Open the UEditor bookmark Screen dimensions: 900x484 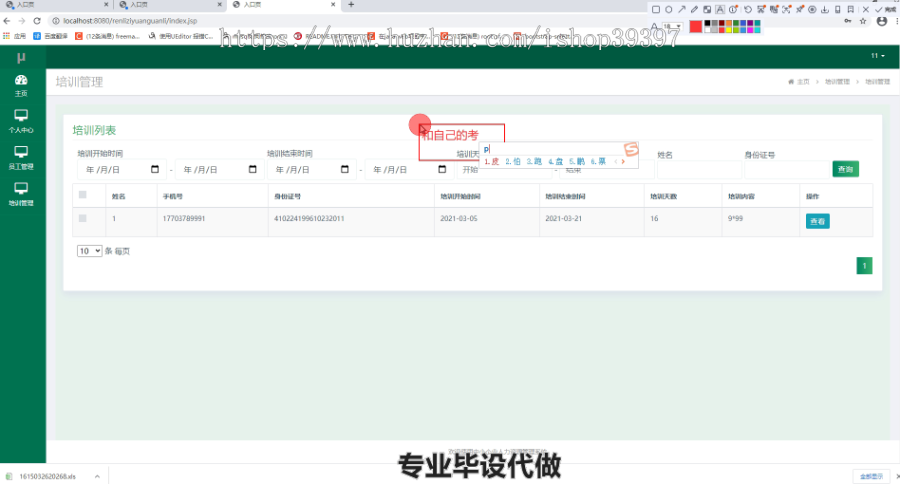coord(181,36)
